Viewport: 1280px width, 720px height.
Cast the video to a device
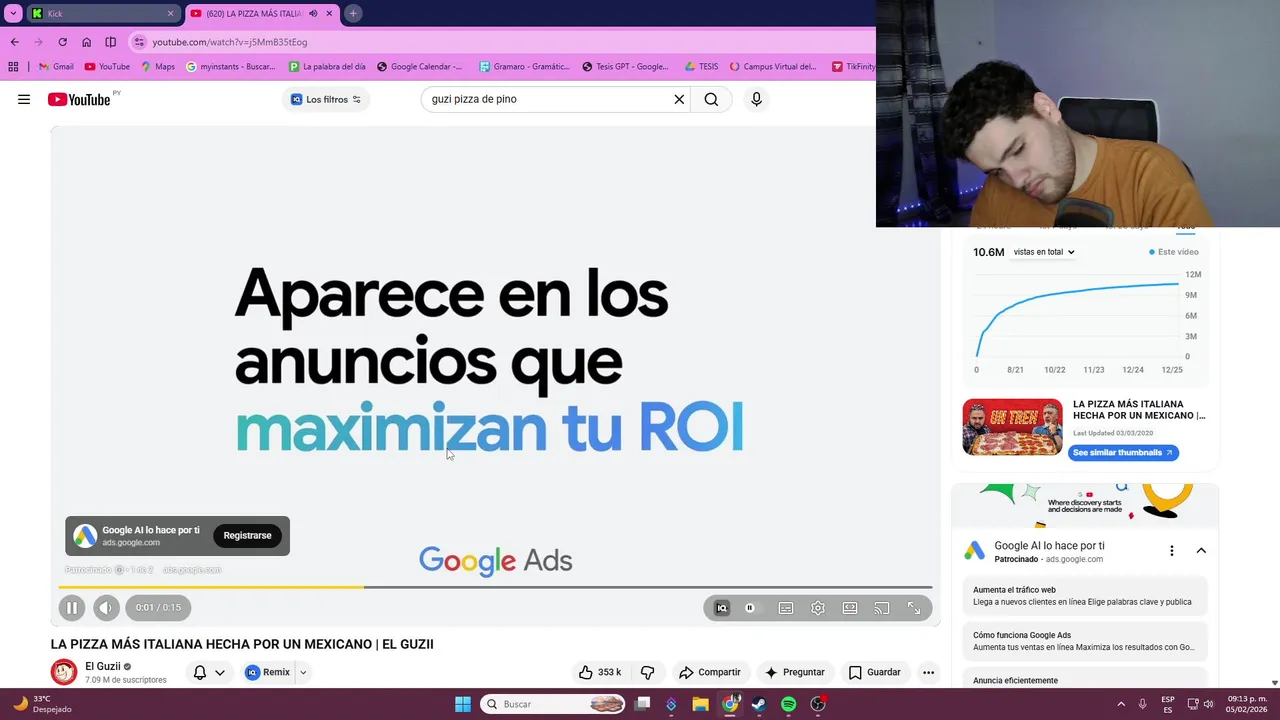(x=882, y=608)
